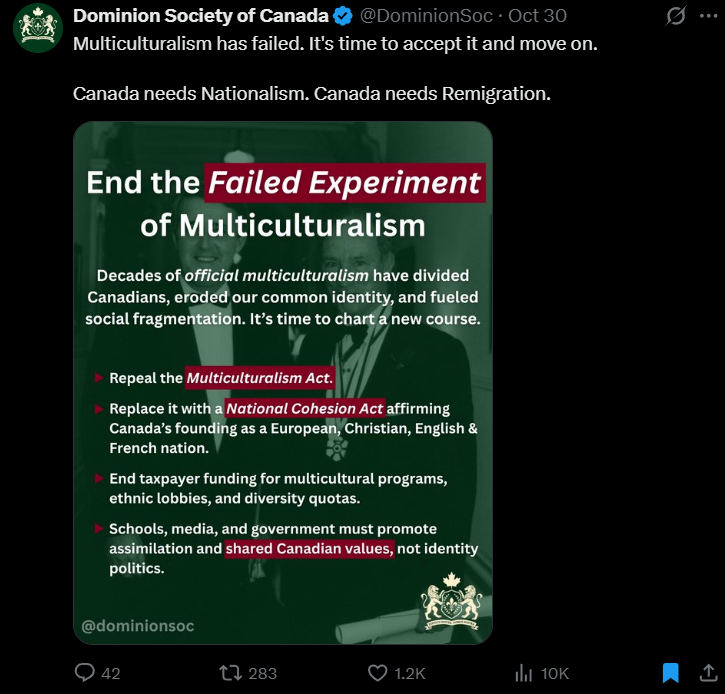Toggle like with the heart icon
725x694 pixels.
click(378, 673)
